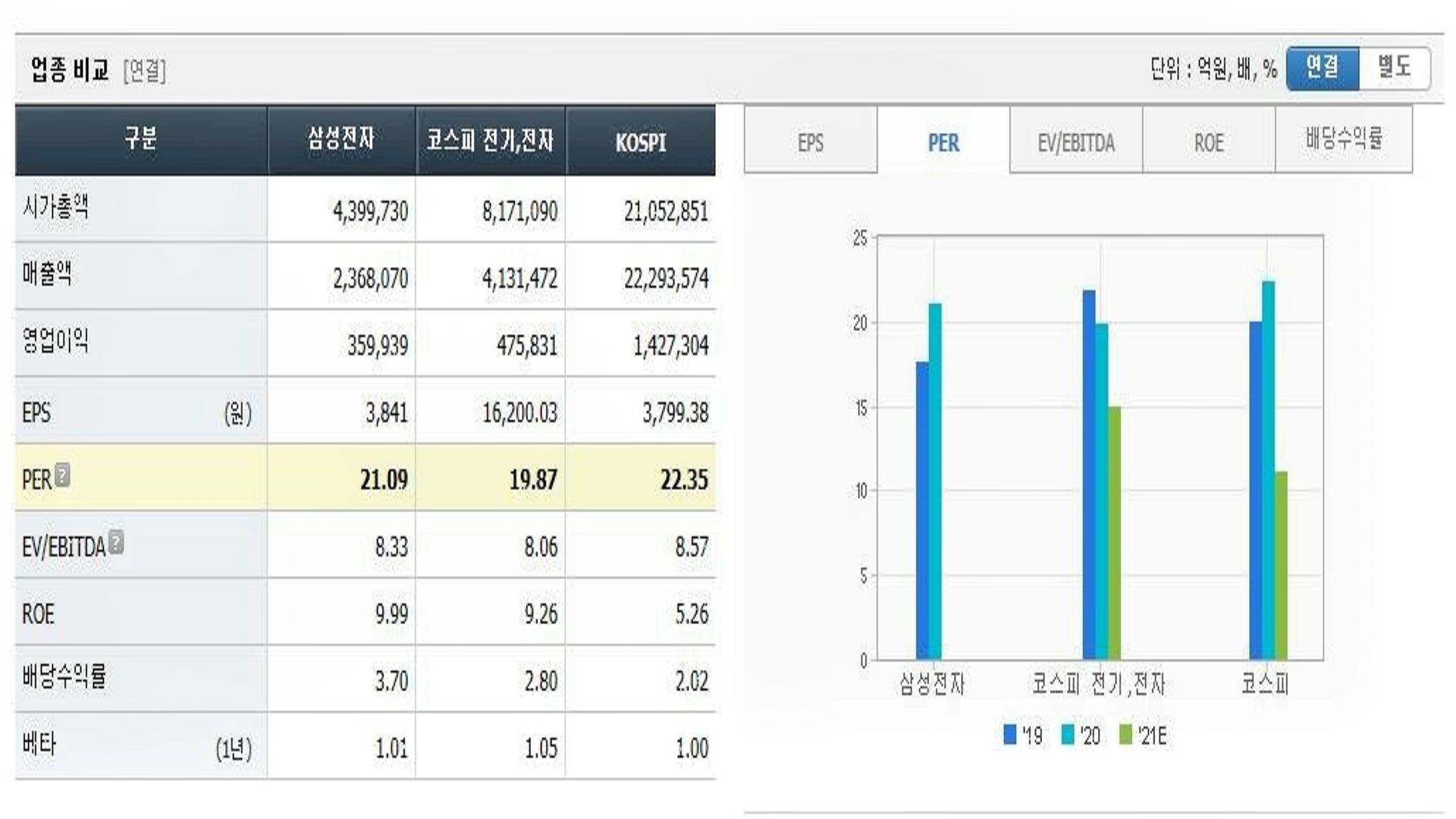Click the 삼성전자 '20 teal chart bar
Screen dimensions: 1456x819
(x=935, y=481)
